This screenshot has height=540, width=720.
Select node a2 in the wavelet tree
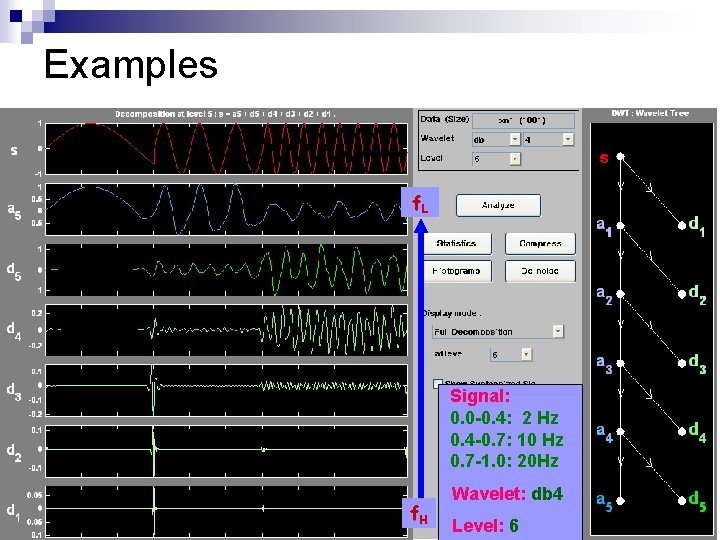click(x=620, y=294)
